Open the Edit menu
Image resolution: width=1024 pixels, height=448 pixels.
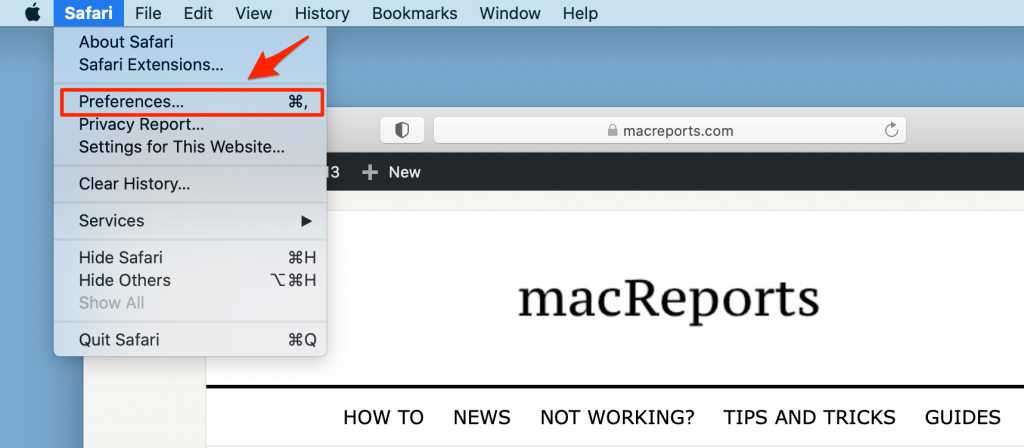click(x=197, y=13)
